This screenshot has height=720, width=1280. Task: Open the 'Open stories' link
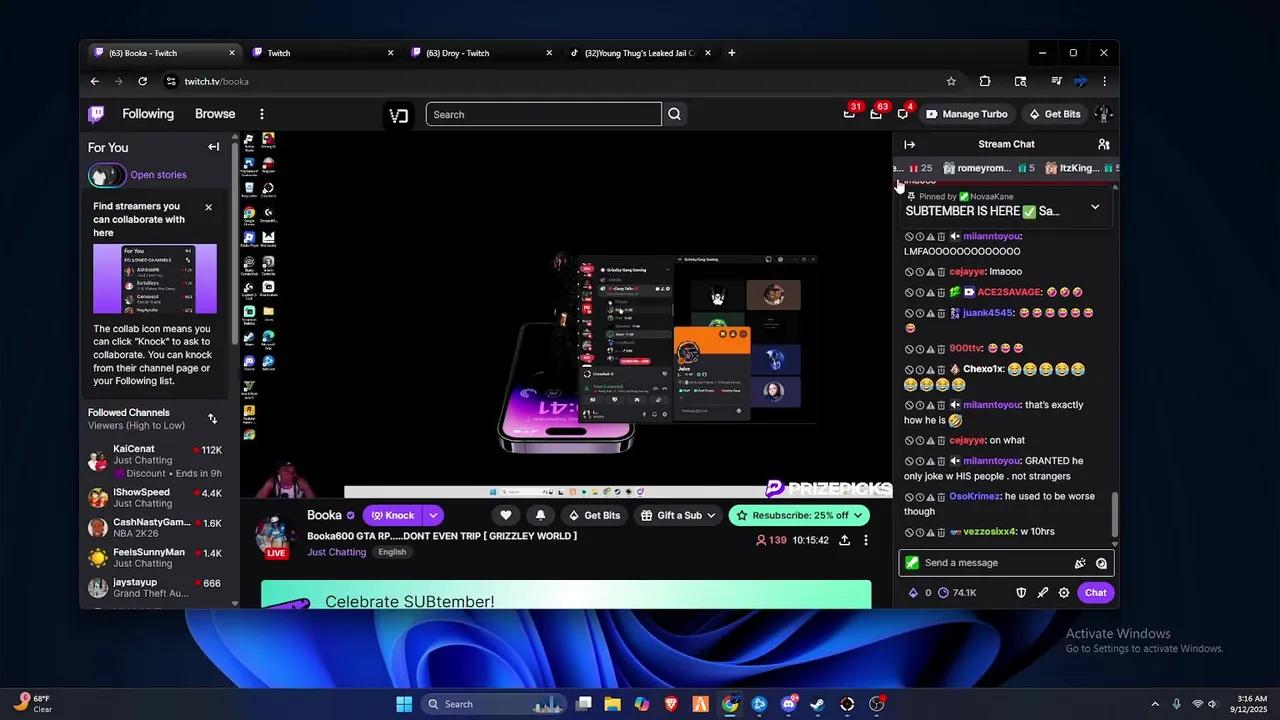[158, 175]
